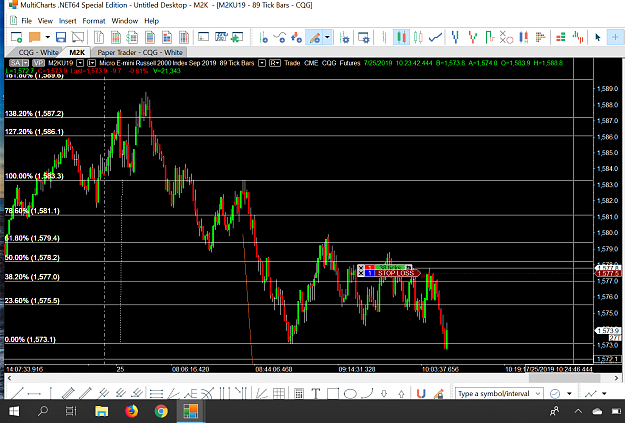
Task: Select the hollow candlestick chart style
Action: tap(418, 37)
